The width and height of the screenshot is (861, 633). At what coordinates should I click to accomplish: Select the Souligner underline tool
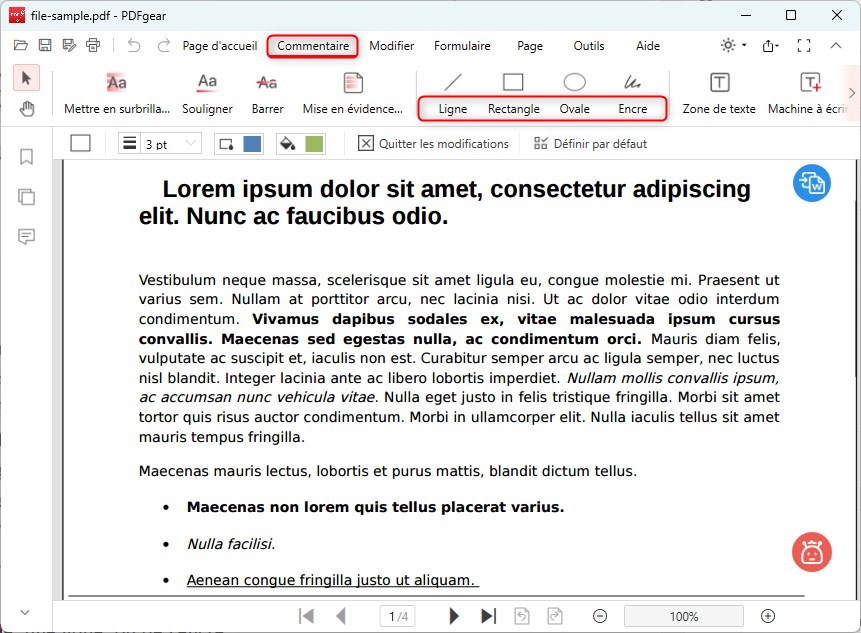tap(207, 93)
